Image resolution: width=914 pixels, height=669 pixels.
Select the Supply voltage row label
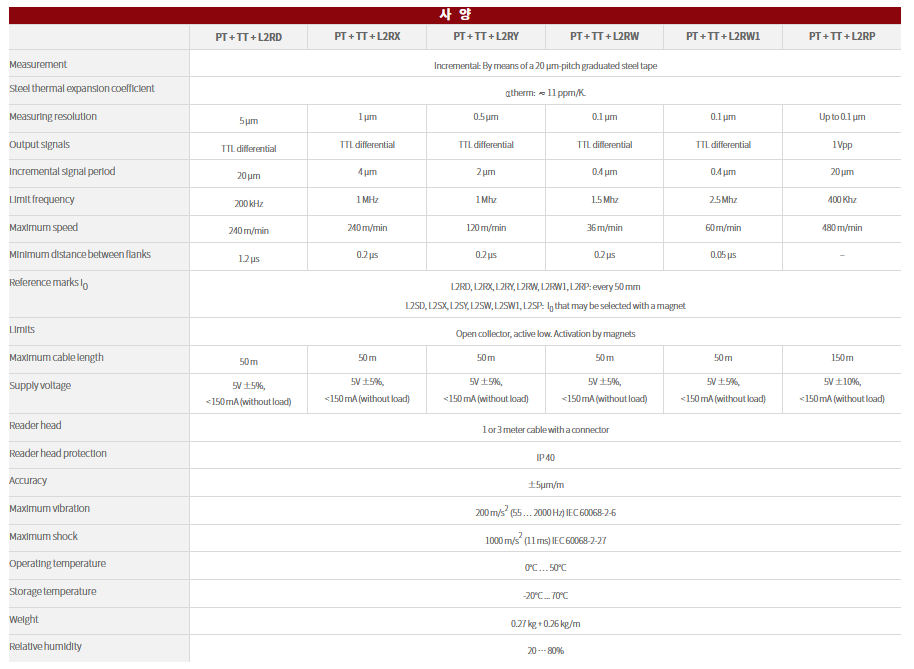click(x=40, y=386)
